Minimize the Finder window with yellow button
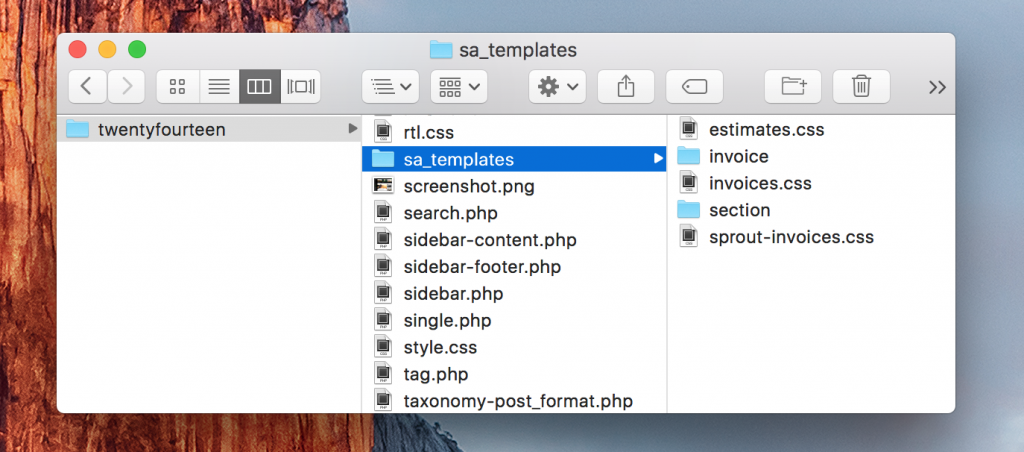Screen dimensions: 1024x452 107,49
